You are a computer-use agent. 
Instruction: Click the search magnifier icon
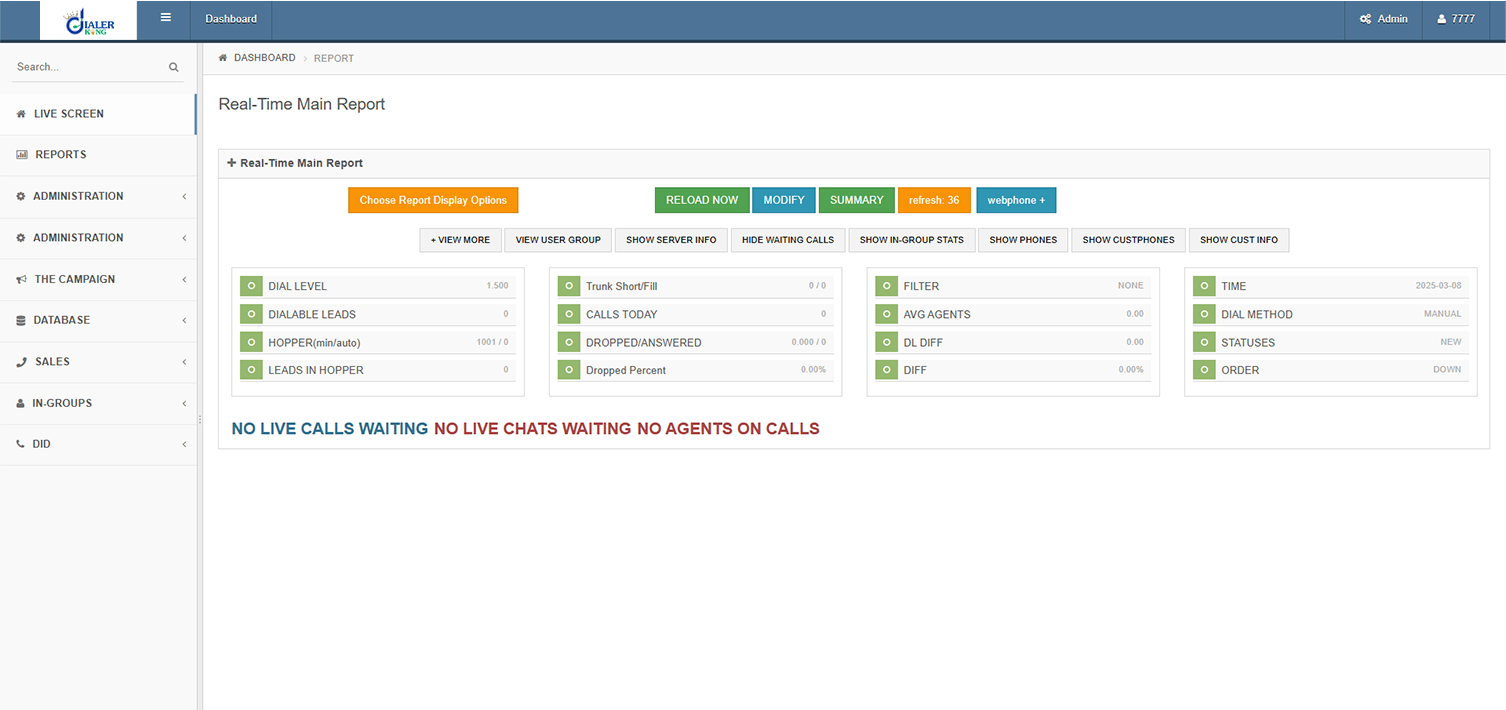tap(174, 67)
